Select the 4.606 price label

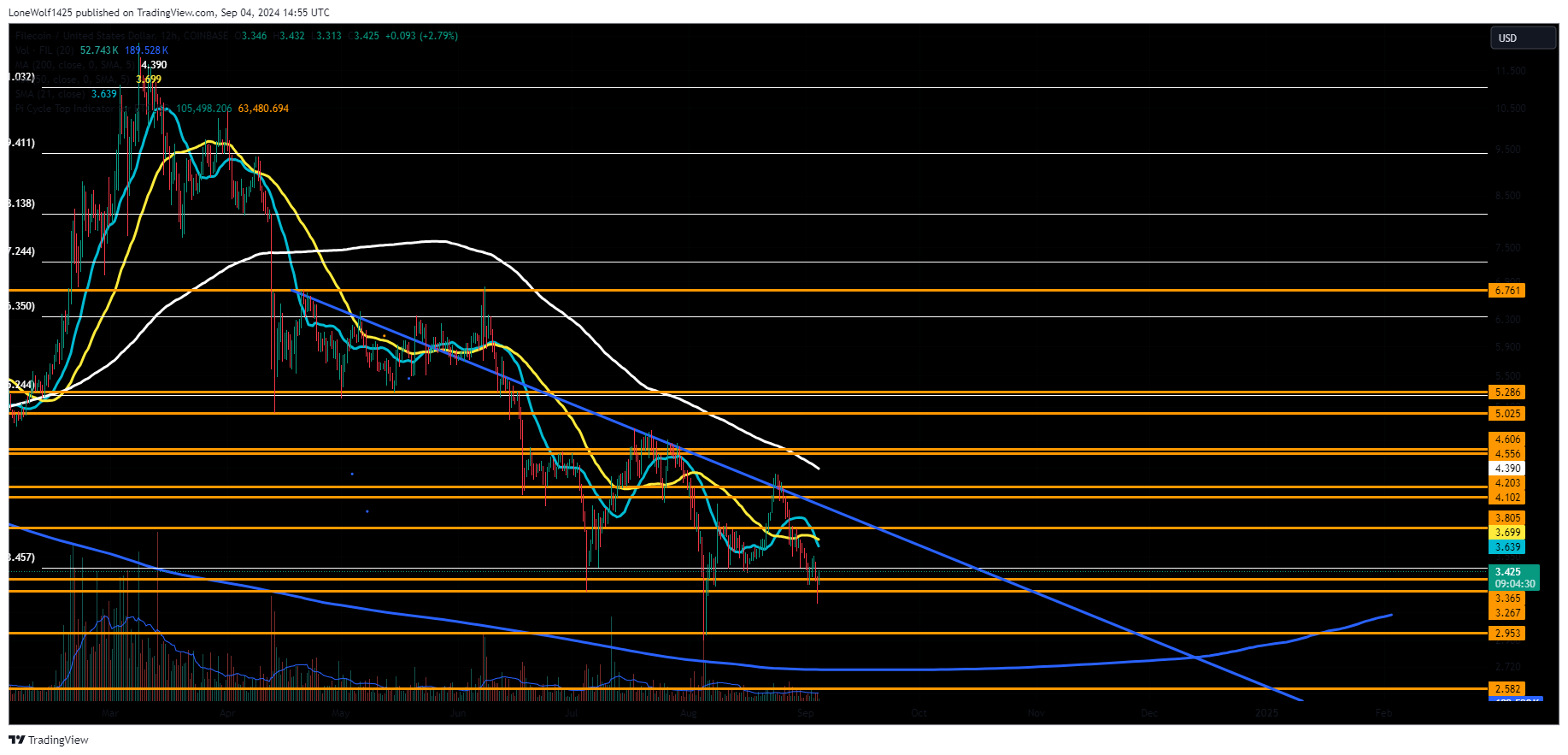coord(1506,439)
